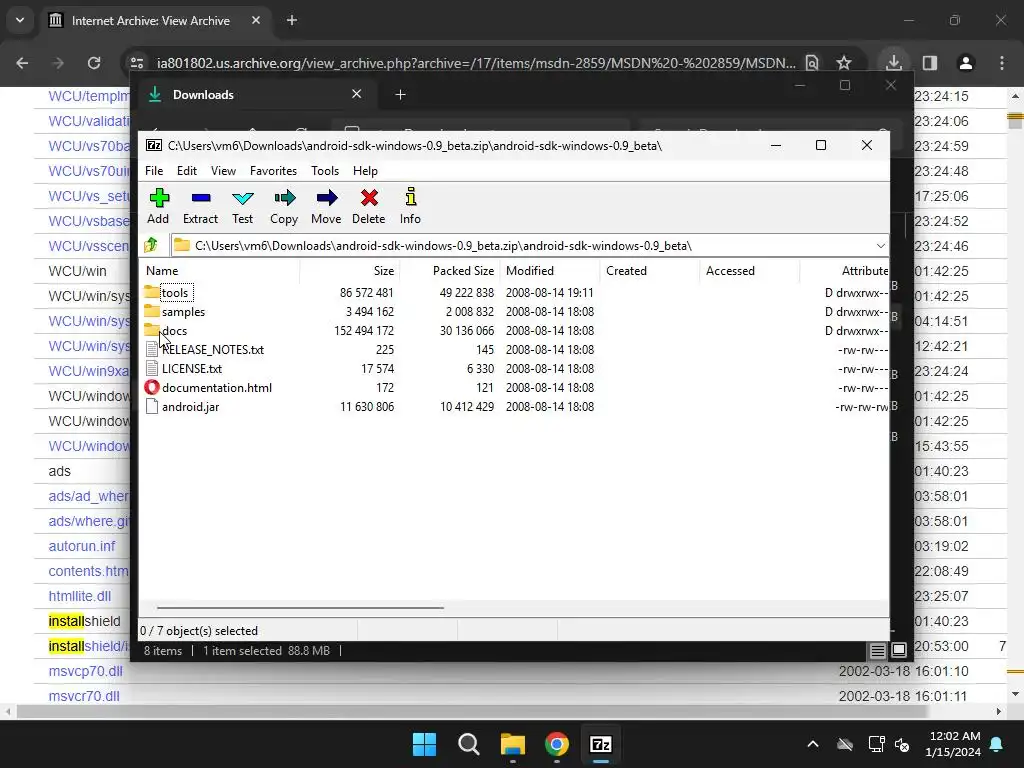
Task: Open Windows Start menu
Action: click(424, 744)
